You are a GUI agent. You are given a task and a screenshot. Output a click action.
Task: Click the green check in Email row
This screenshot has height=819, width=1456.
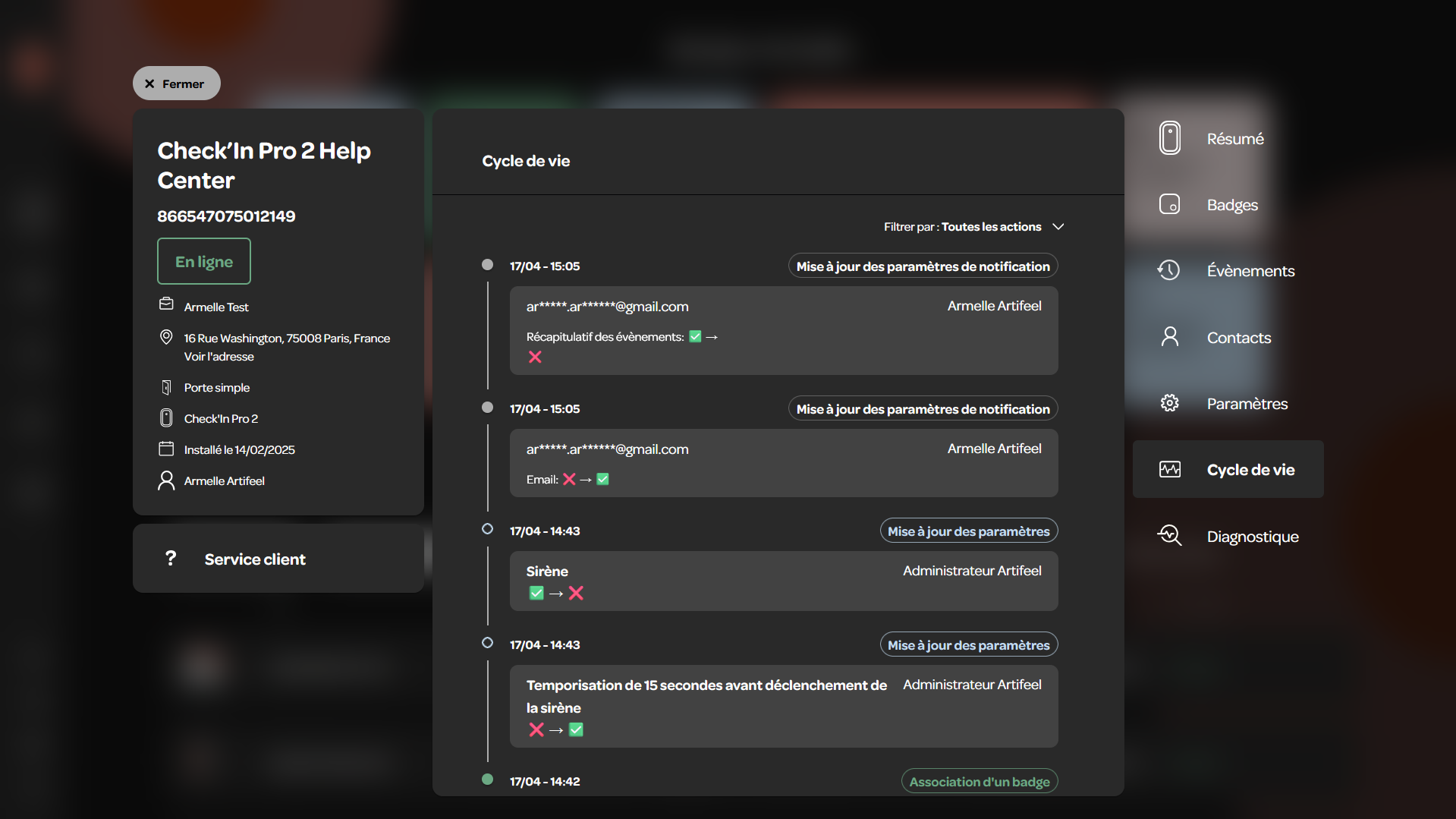tap(602, 479)
